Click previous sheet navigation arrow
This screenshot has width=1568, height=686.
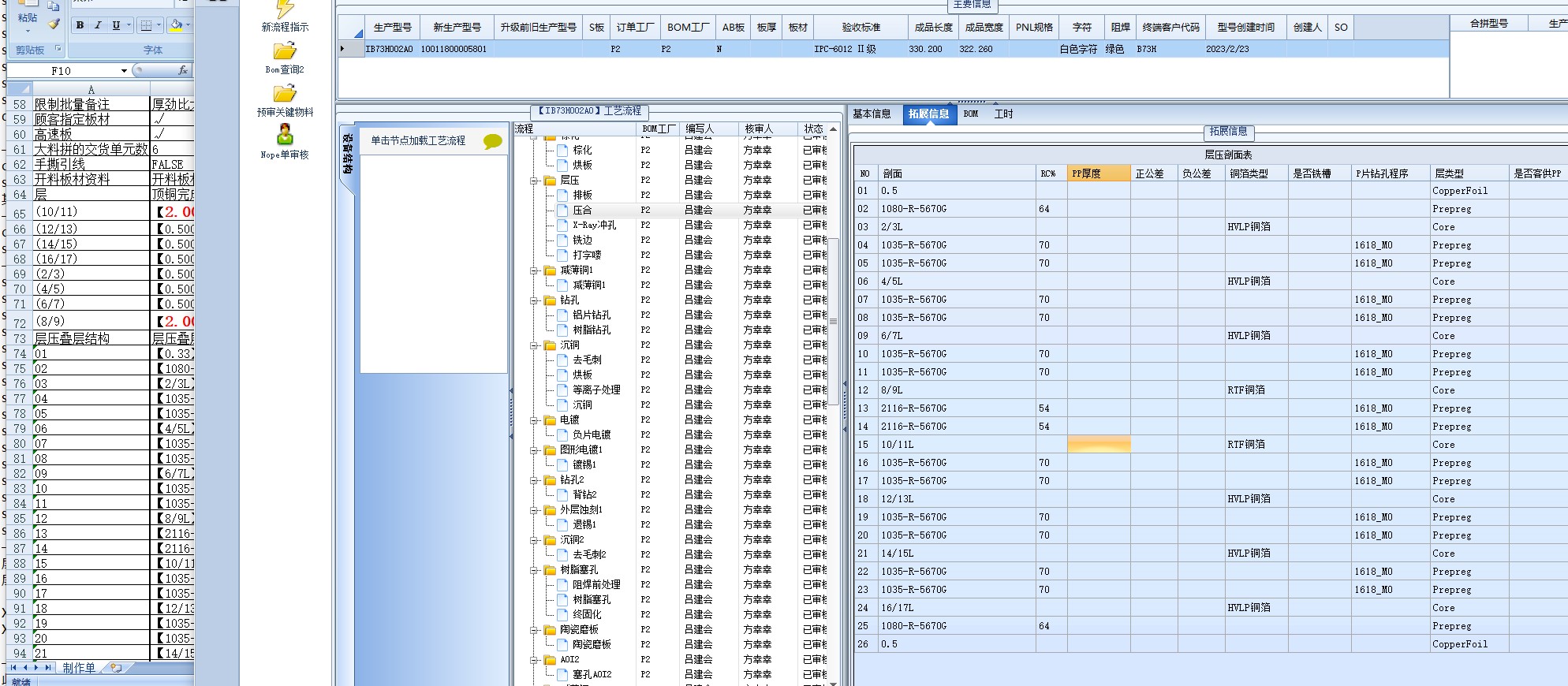[x=24, y=668]
